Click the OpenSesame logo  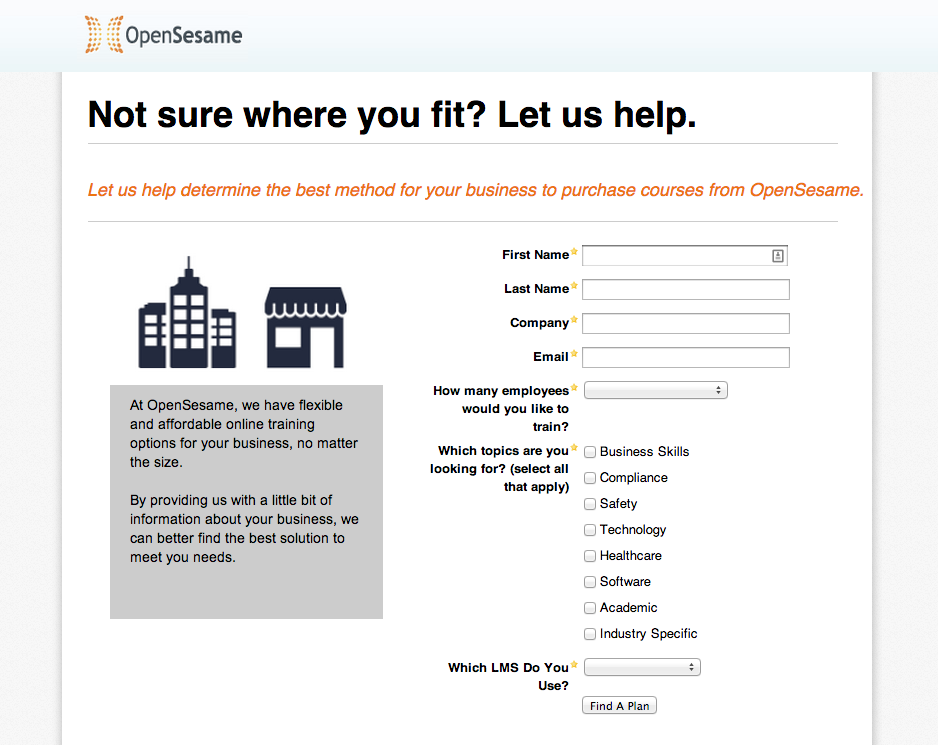(x=164, y=36)
